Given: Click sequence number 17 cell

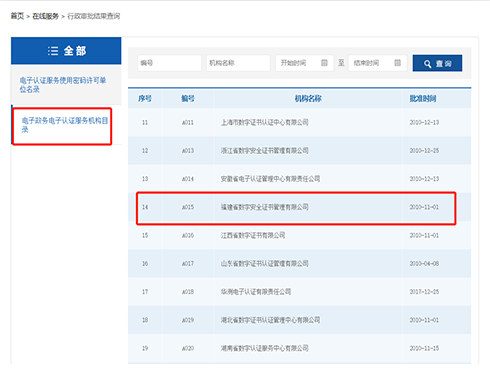Looking at the screenshot, I should click(145, 292).
